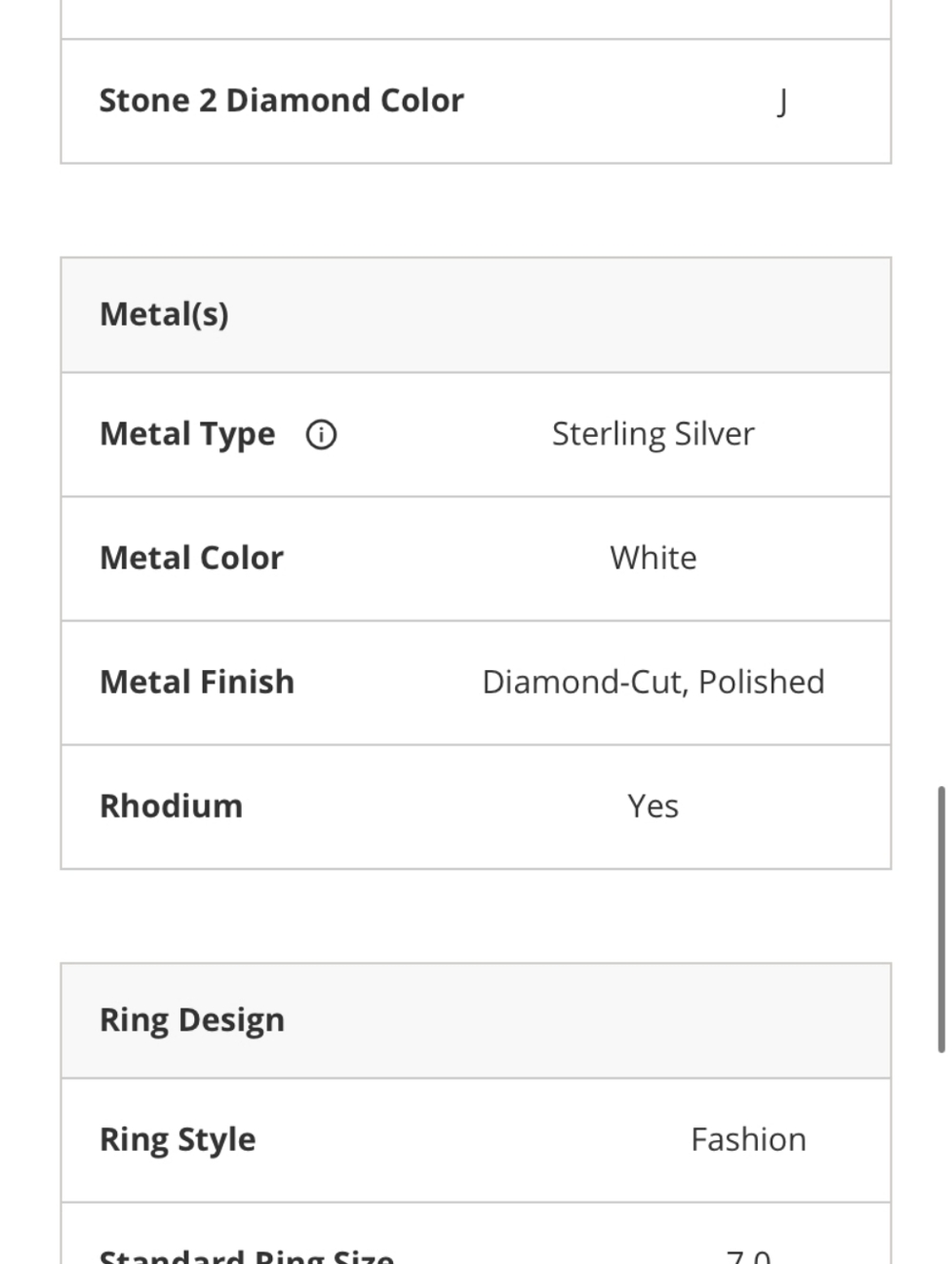Click the vertical scrollbar thumb
This screenshot has width=952, height=1264.
click(x=942, y=918)
